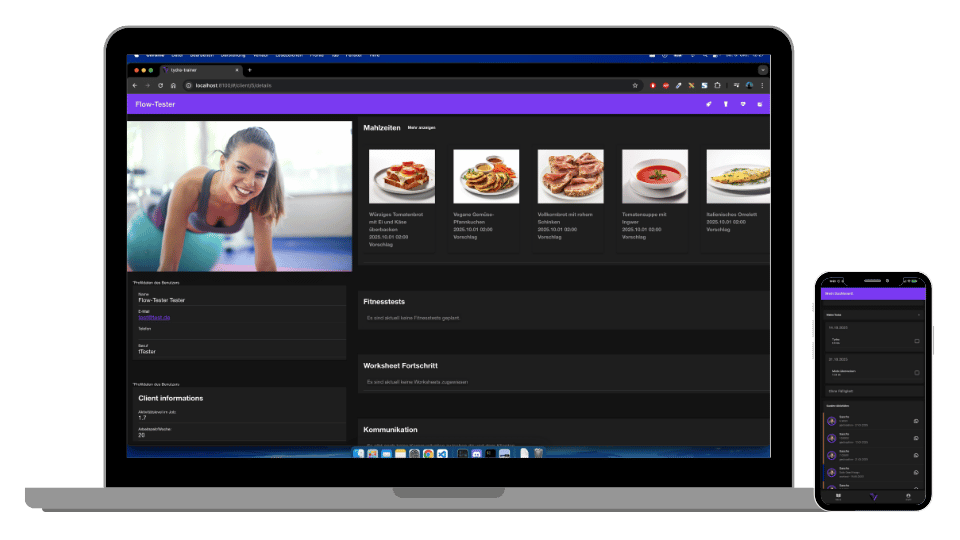Toggle the first task checkbox on phone
The image size is (960, 540).
[917, 341]
